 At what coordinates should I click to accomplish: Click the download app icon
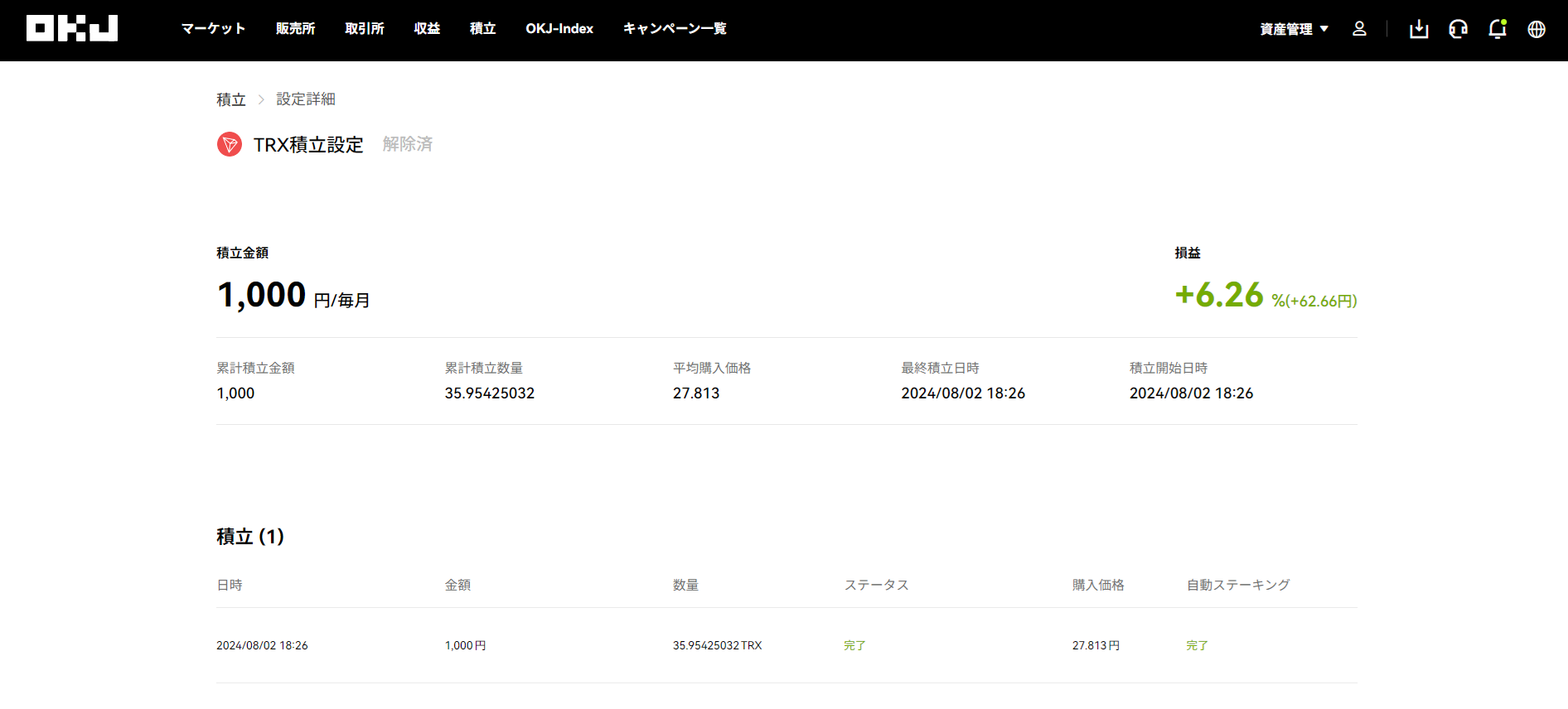click(1419, 29)
